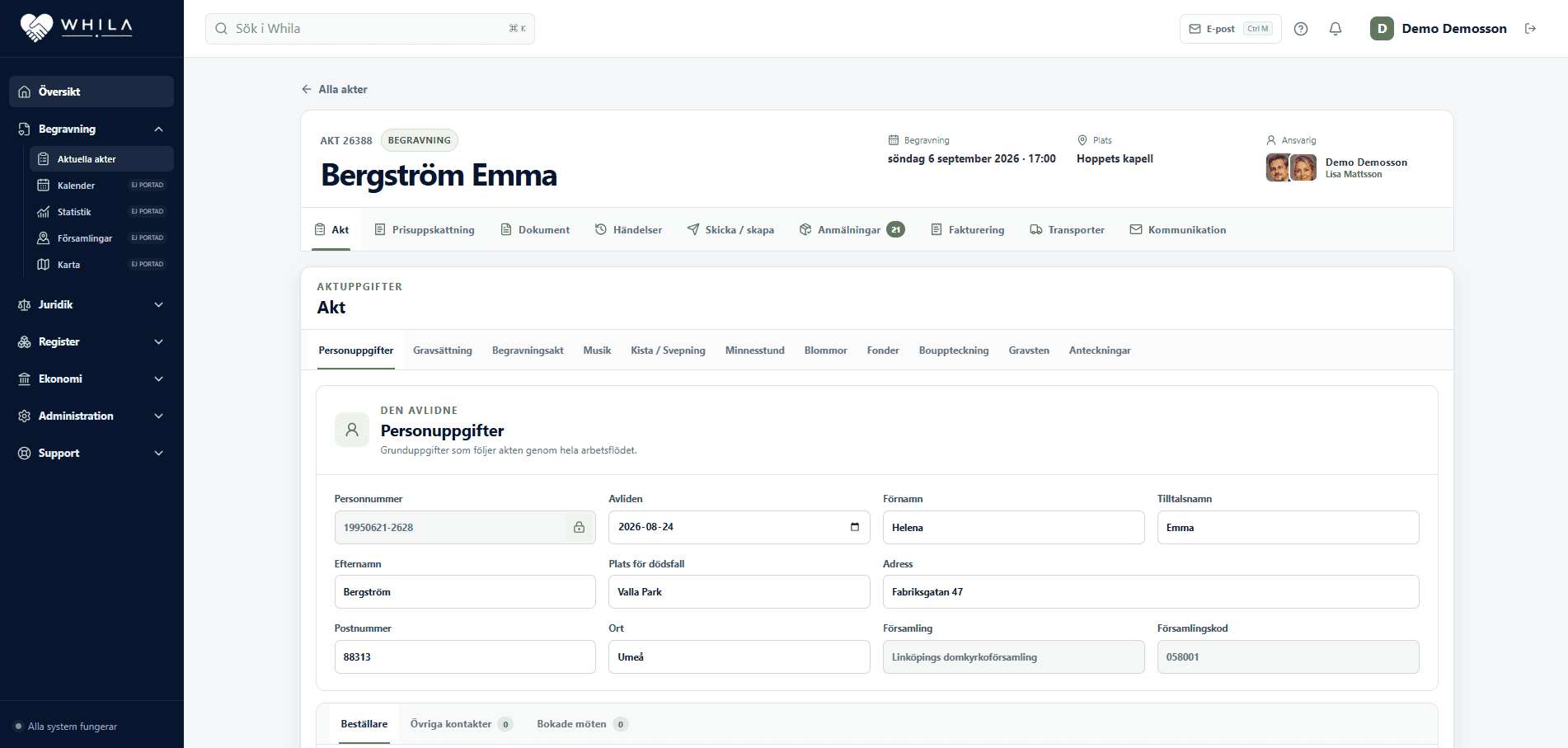The width and height of the screenshot is (1568, 748).
Task: Open Statistik in the sidebar
Action: tap(101, 212)
